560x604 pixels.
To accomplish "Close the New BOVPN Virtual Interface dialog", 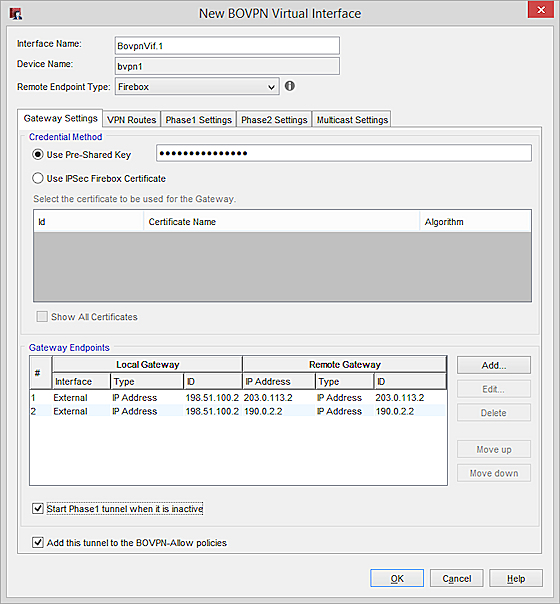I will click(x=541, y=10).
